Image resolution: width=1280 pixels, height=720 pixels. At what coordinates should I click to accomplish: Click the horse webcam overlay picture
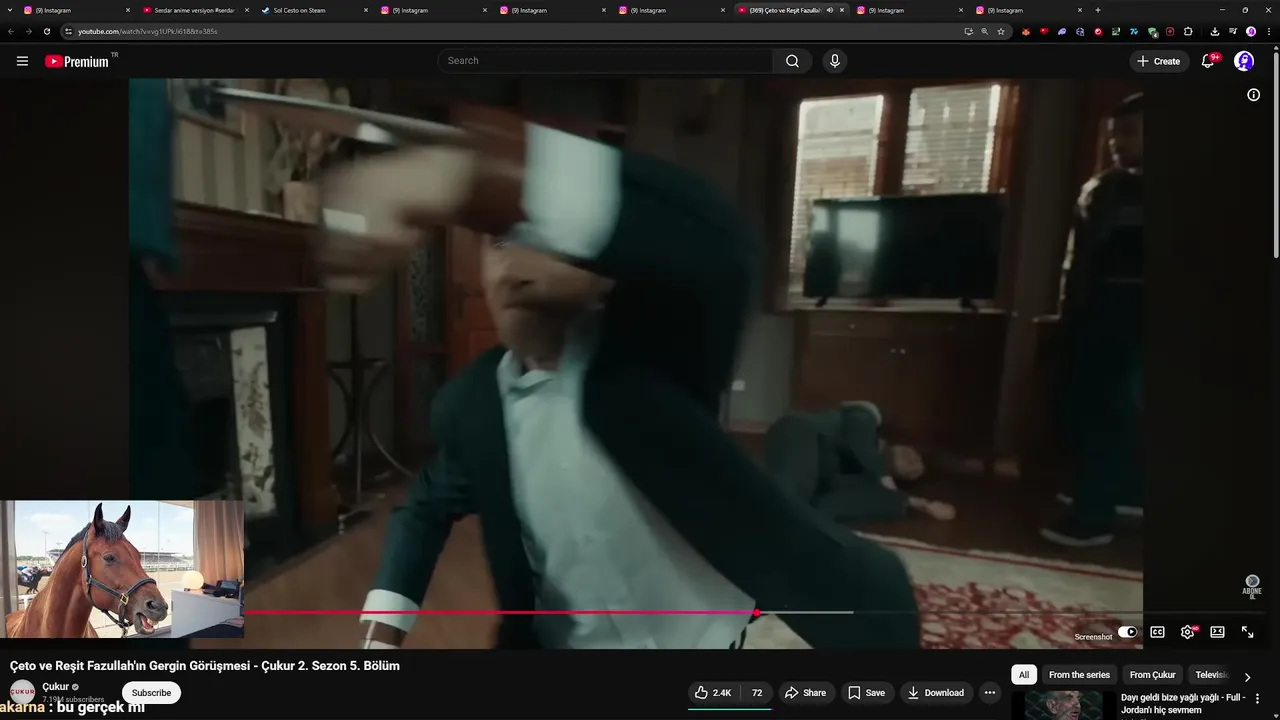pyautogui.click(x=122, y=569)
